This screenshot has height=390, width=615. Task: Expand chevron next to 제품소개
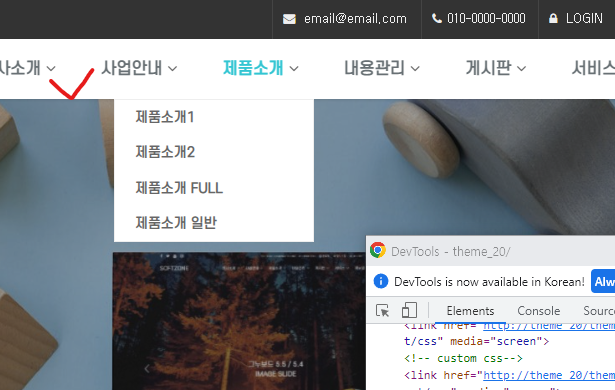click(294, 69)
